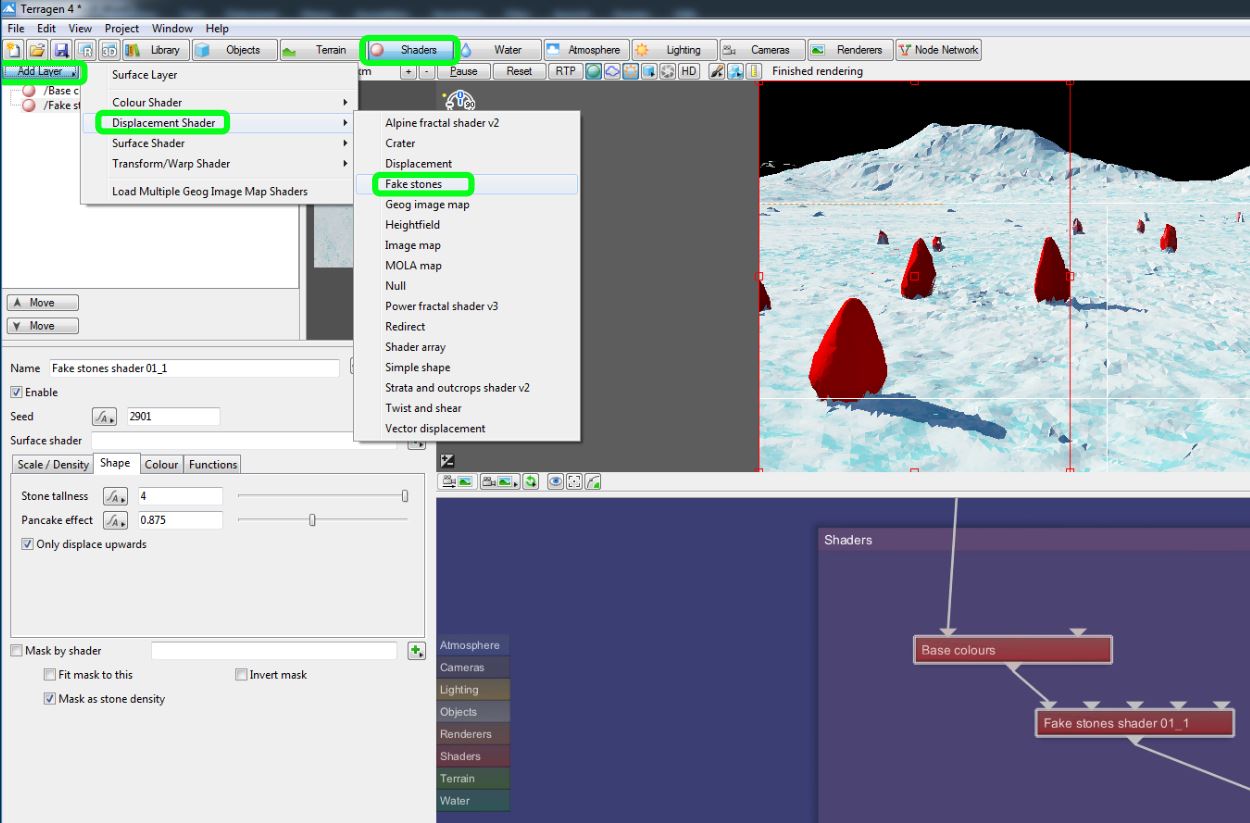Enable the Mask by shader checkbox

click(x=16, y=651)
